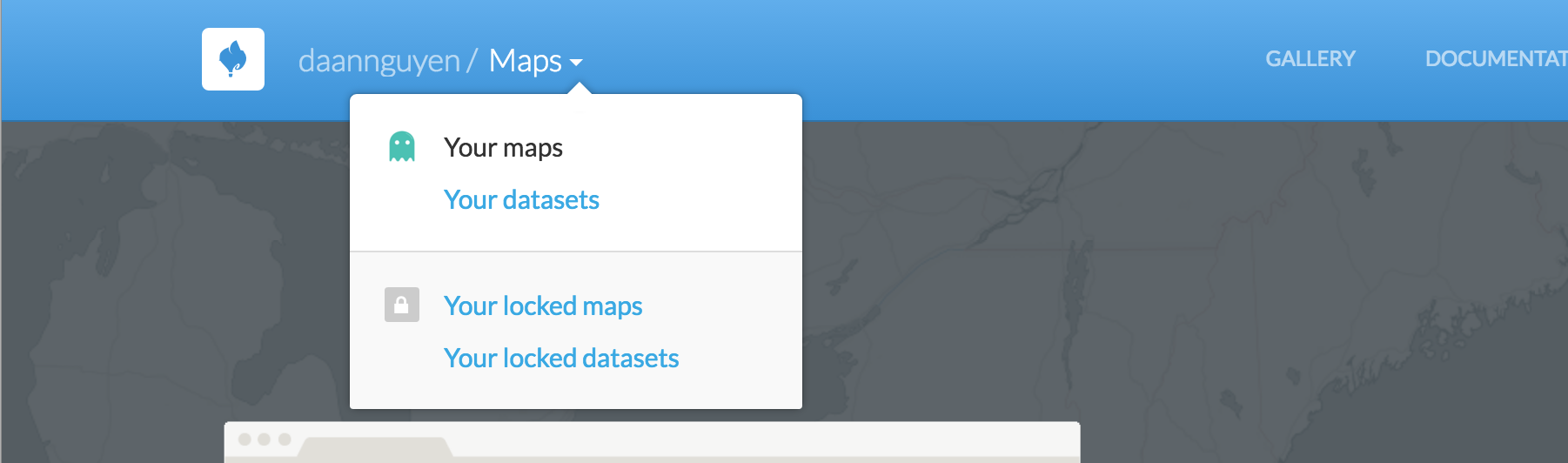The image size is (1568, 463).
Task: Collapse the menu using the caret beside Maps
Action: point(576,63)
